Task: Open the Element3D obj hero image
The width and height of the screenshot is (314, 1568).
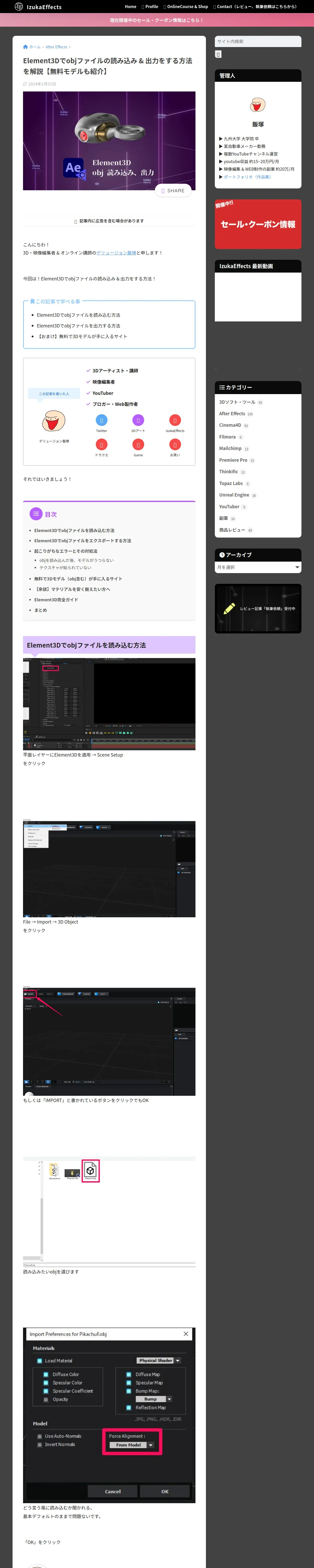Action: 109,141
